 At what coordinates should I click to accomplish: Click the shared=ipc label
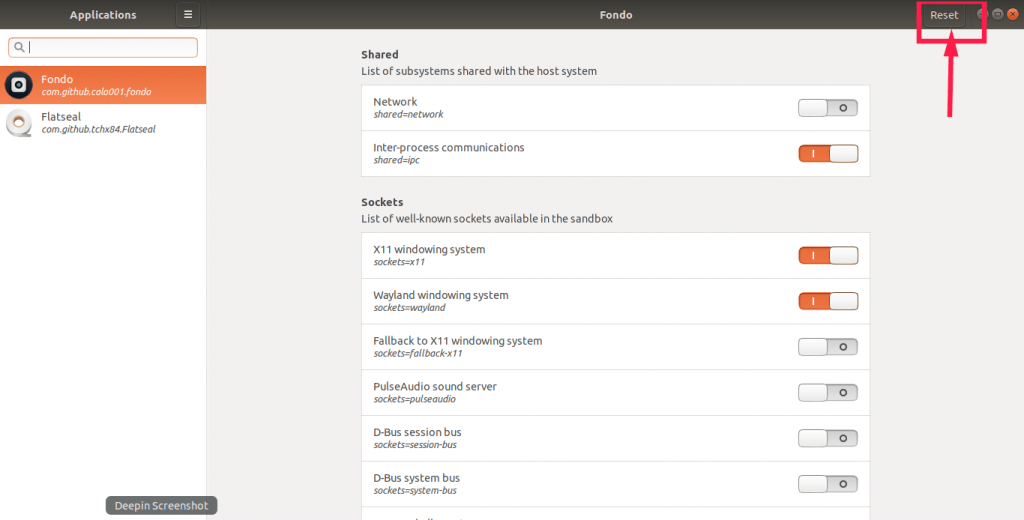coord(396,160)
